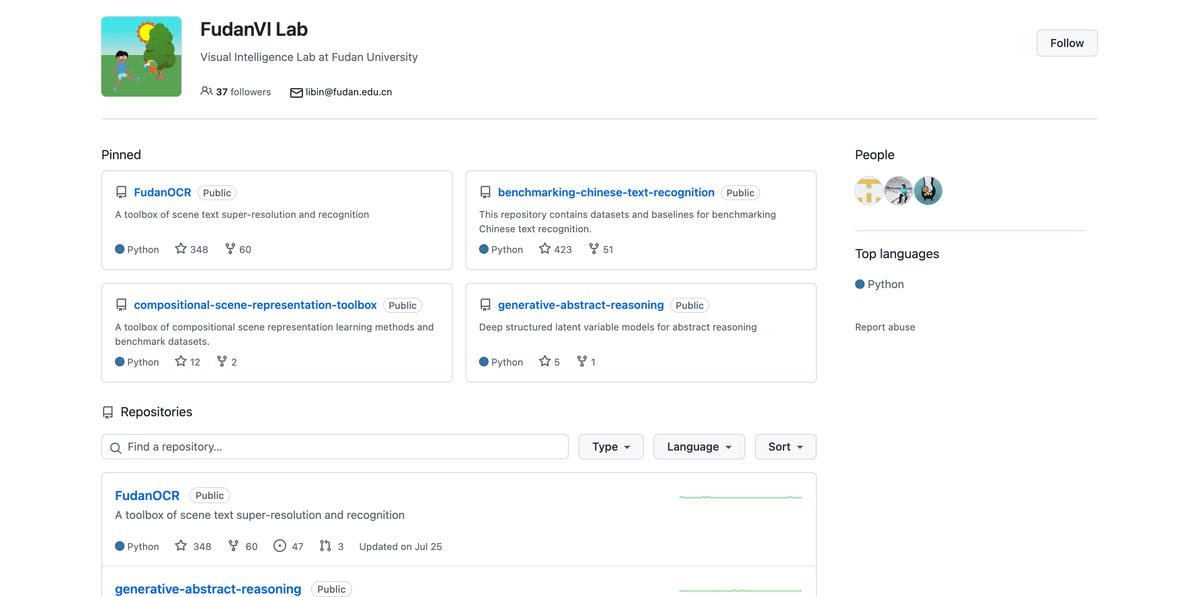Open generative-abstract-reasoning in repositories list
The height and width of the screenshot is (597, 1200).
[208, 589]
